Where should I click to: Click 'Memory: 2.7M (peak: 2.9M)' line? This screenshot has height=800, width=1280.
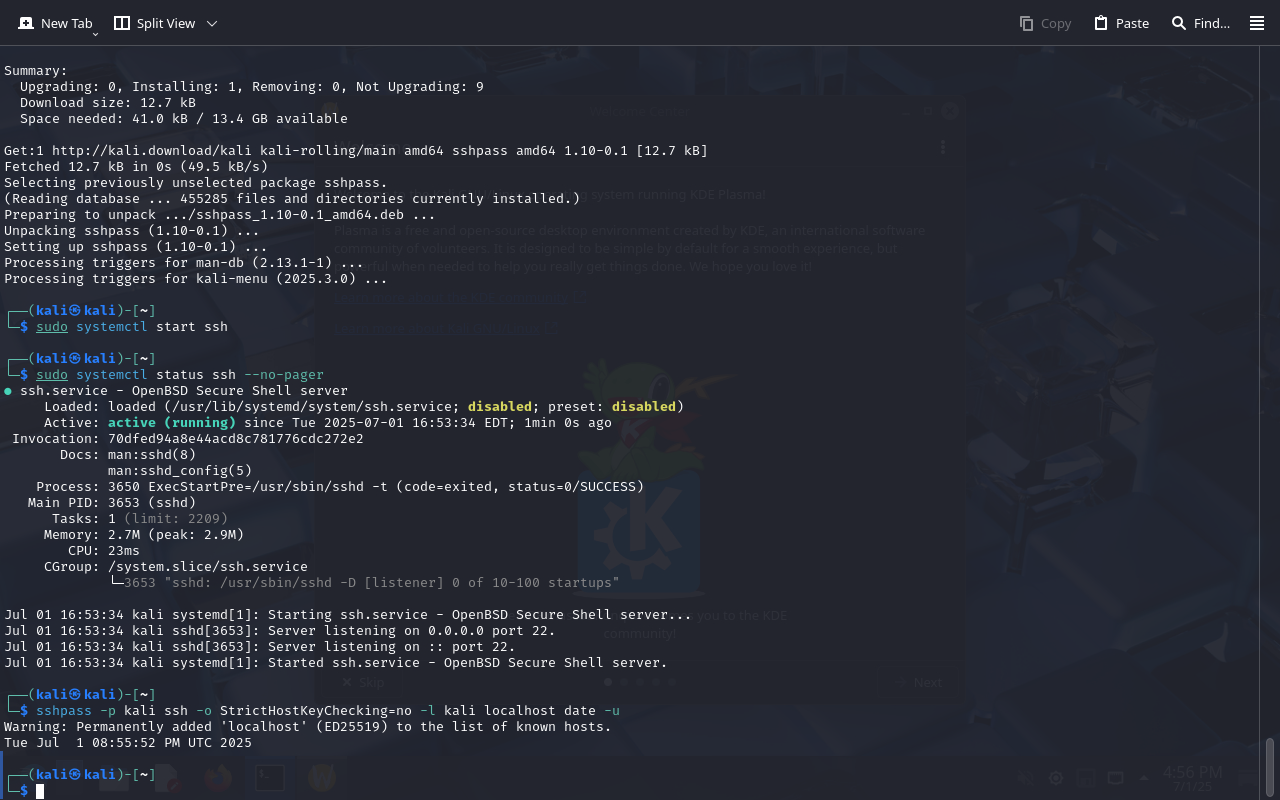point(144,535)
